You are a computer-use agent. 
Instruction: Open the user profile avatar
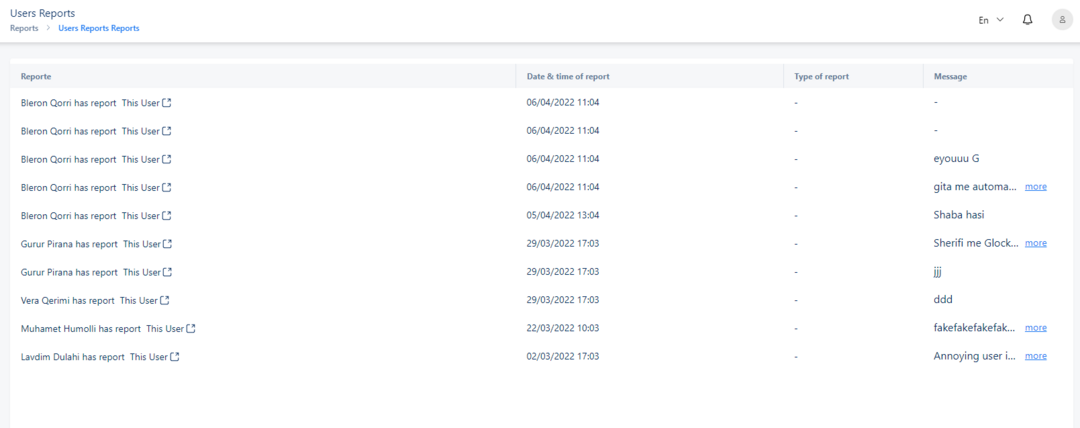pos(1062,20)
